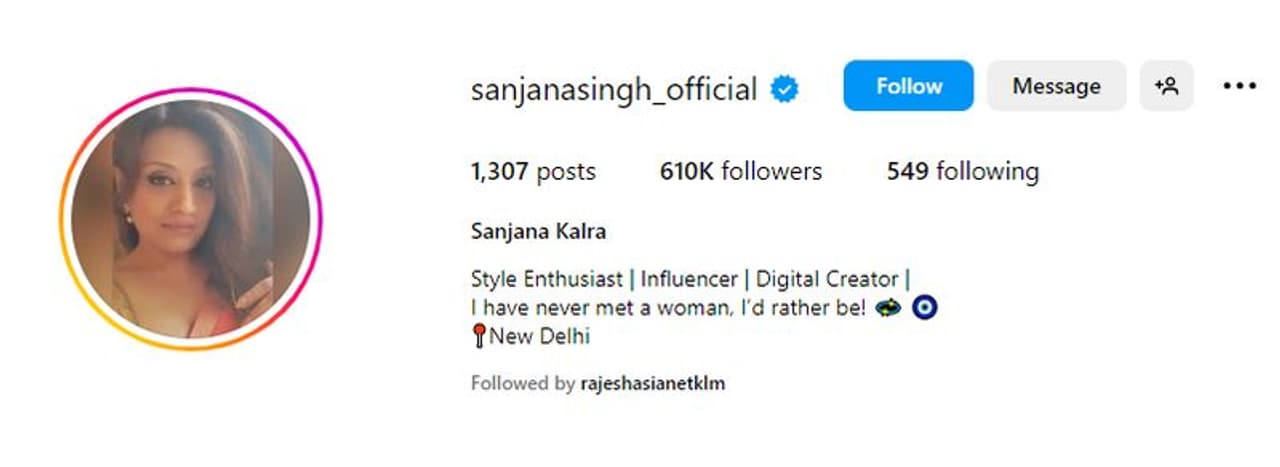Screen dimensions: 1280x467
Task: Show similar accounts via add-person icon
Action: click(1166, 86)
